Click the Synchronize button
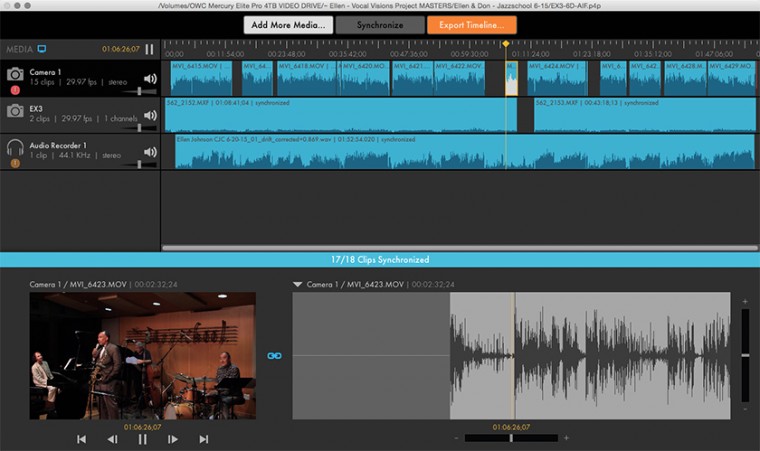The height and width of the screenshot is (451, 760). [380, 25]
